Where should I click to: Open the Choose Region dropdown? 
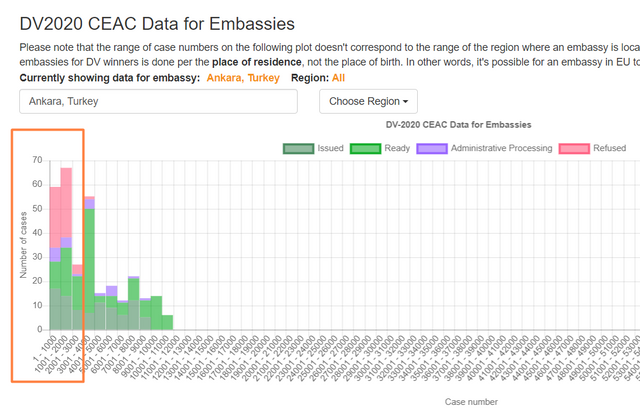(368, 101)
